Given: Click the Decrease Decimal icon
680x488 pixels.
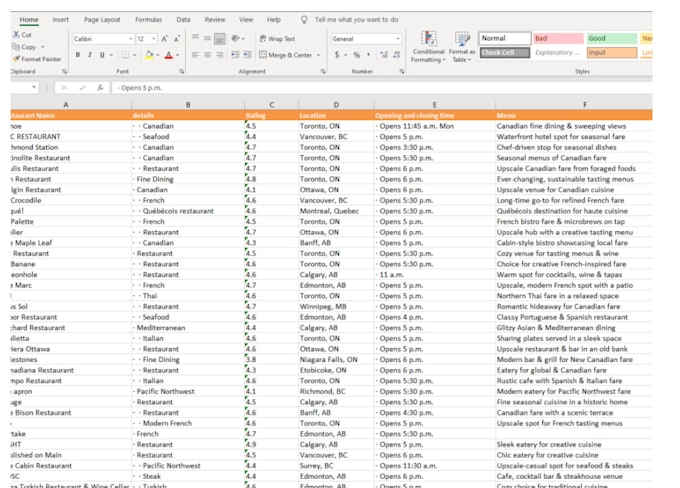Looking at the screenshot, I should point(396,55).
